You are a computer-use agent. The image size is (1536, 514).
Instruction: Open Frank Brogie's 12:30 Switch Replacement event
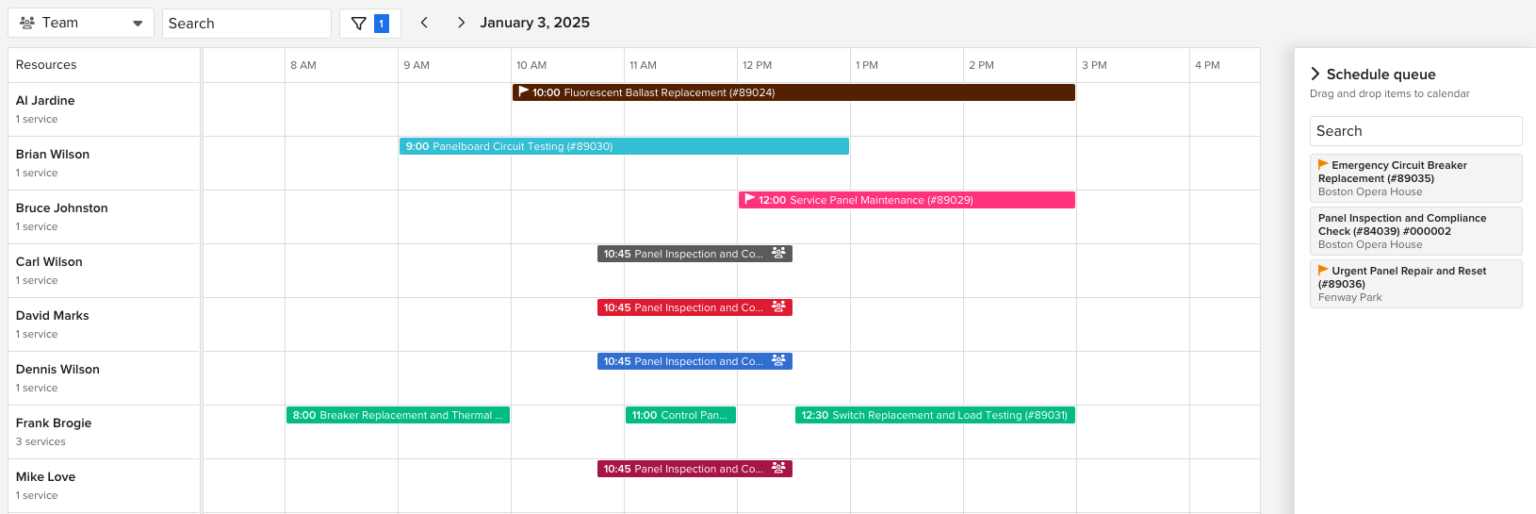935,415
